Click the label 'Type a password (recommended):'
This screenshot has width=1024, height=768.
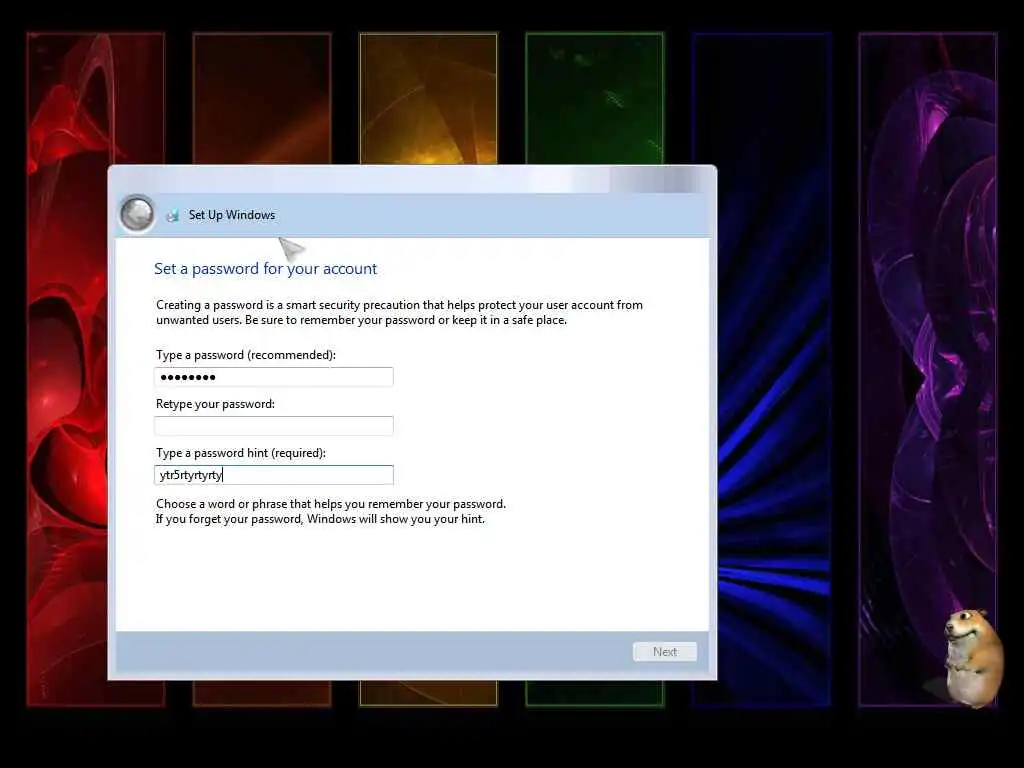pos(246,355)
